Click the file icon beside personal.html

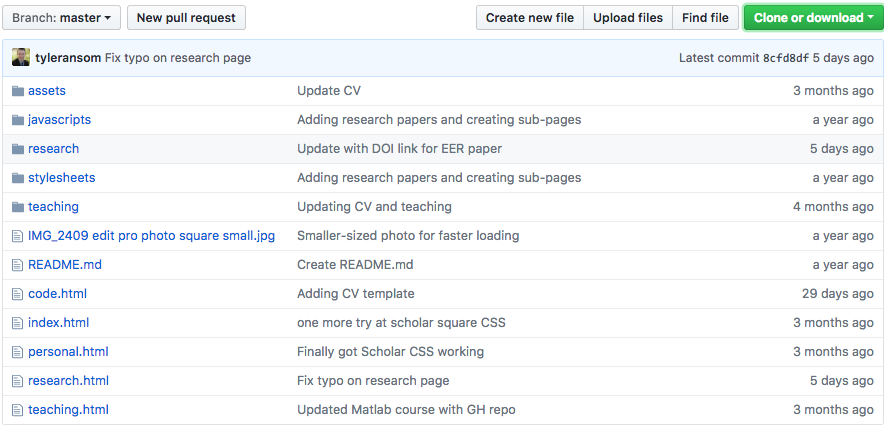17,352
